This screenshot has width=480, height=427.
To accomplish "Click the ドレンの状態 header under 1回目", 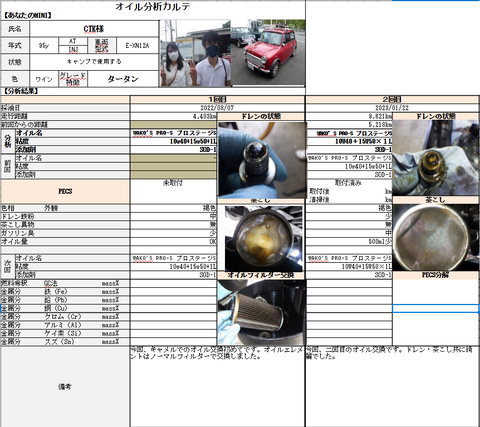I will (261, 116).
